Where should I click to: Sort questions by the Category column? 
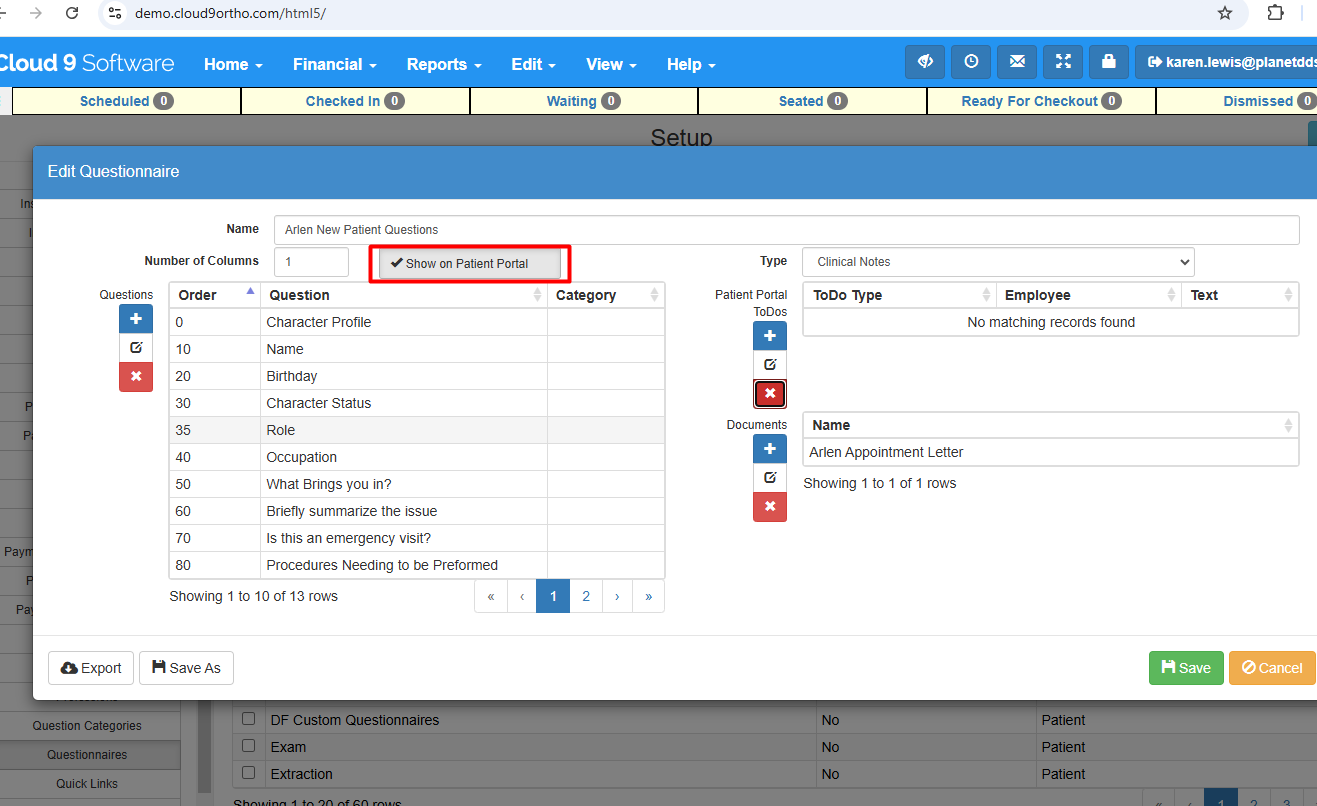point(606,295)
